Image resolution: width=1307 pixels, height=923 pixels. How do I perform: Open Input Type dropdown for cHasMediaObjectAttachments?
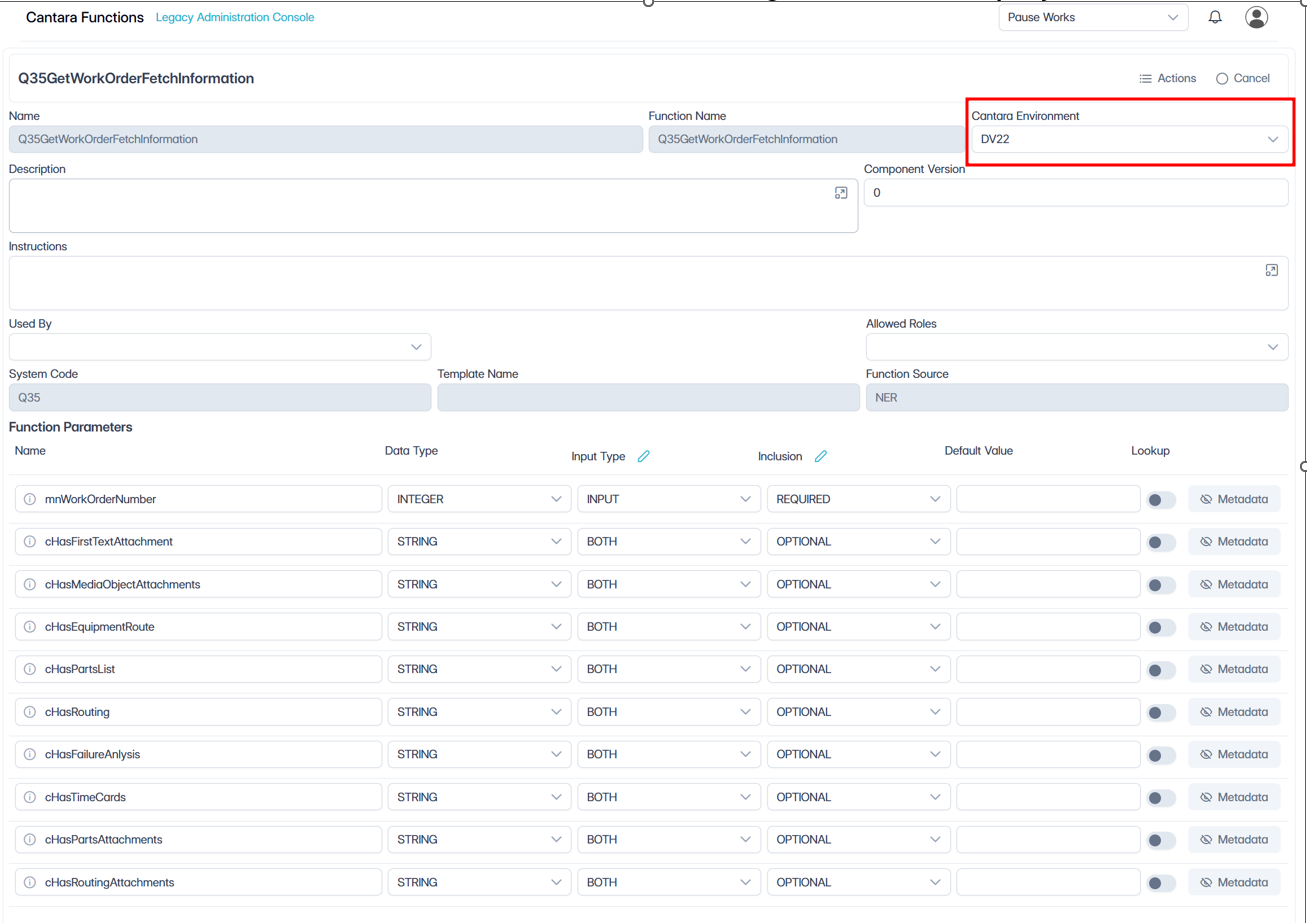click(669, 584)
